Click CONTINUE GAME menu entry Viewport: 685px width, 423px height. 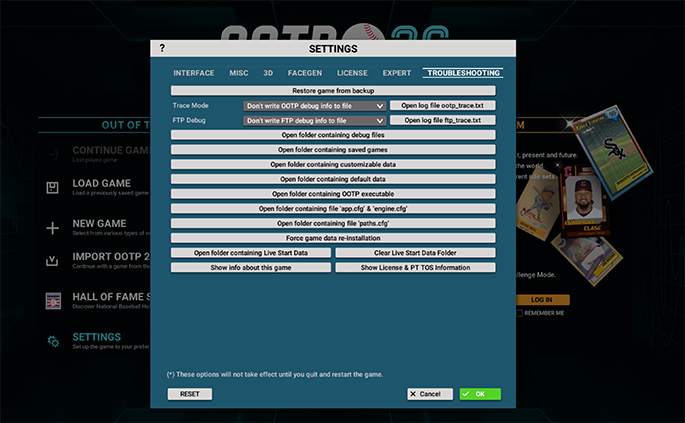pyautogui.click(x=111, y=151)
